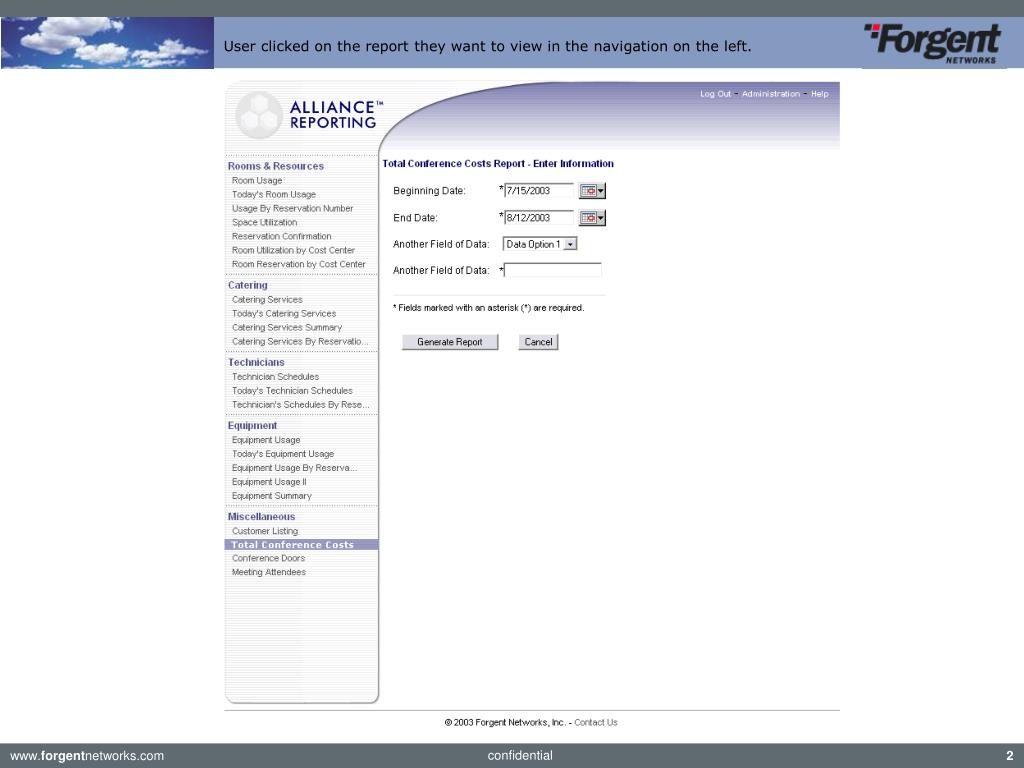This screenshot has height=768, width=1024.
Task: Open the Equipment Usage report
Action: (x=266, y=440)
